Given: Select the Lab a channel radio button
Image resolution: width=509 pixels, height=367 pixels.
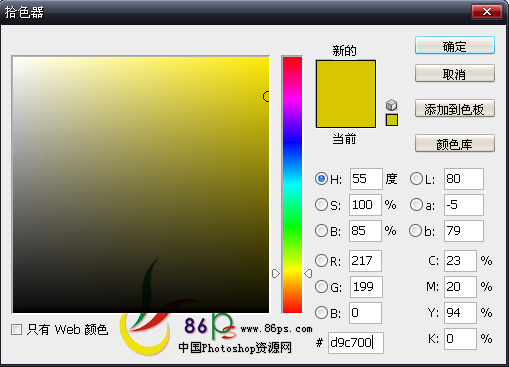Looking at the screenshot, I should coord(416,205).
